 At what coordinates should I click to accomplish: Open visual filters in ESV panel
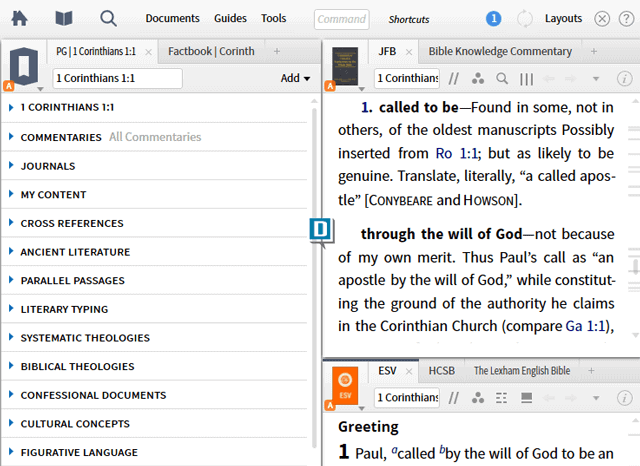coord(477,398)
